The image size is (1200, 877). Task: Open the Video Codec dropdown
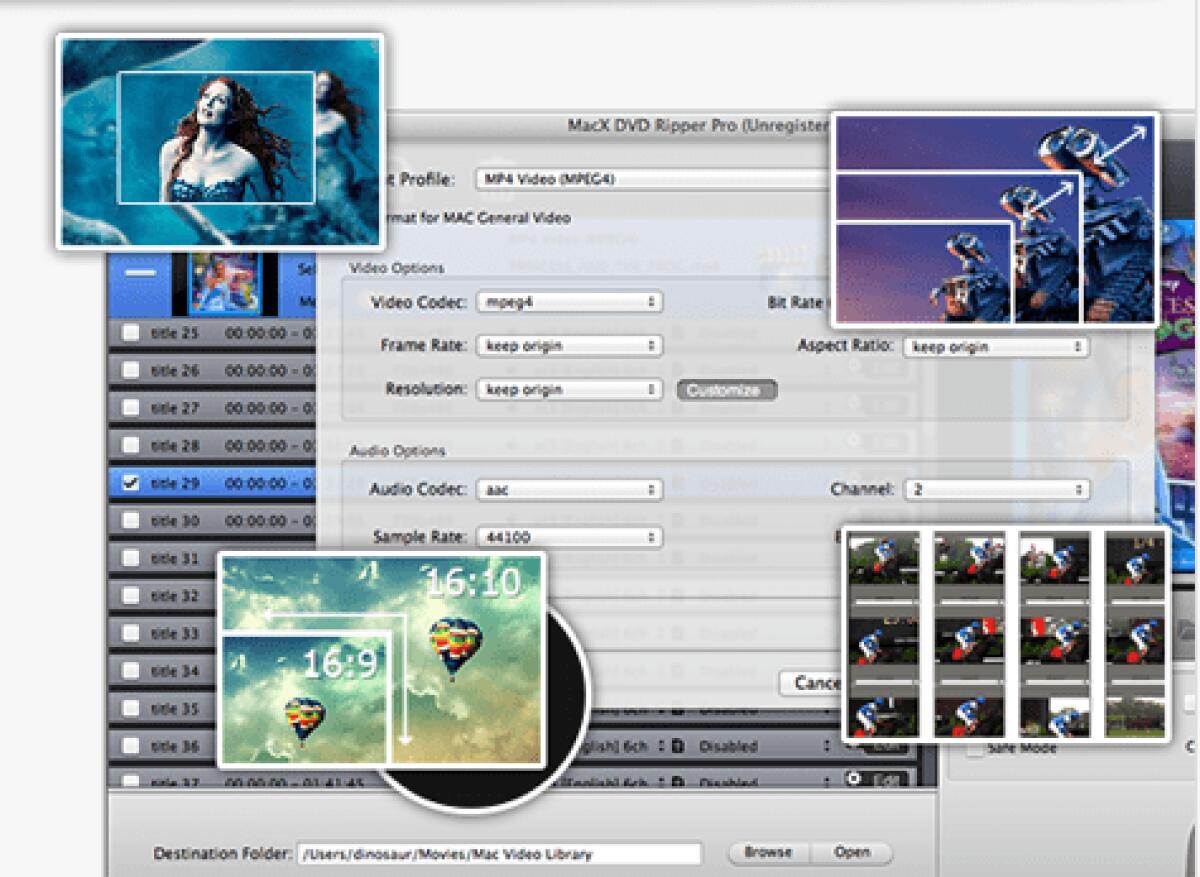570,301
